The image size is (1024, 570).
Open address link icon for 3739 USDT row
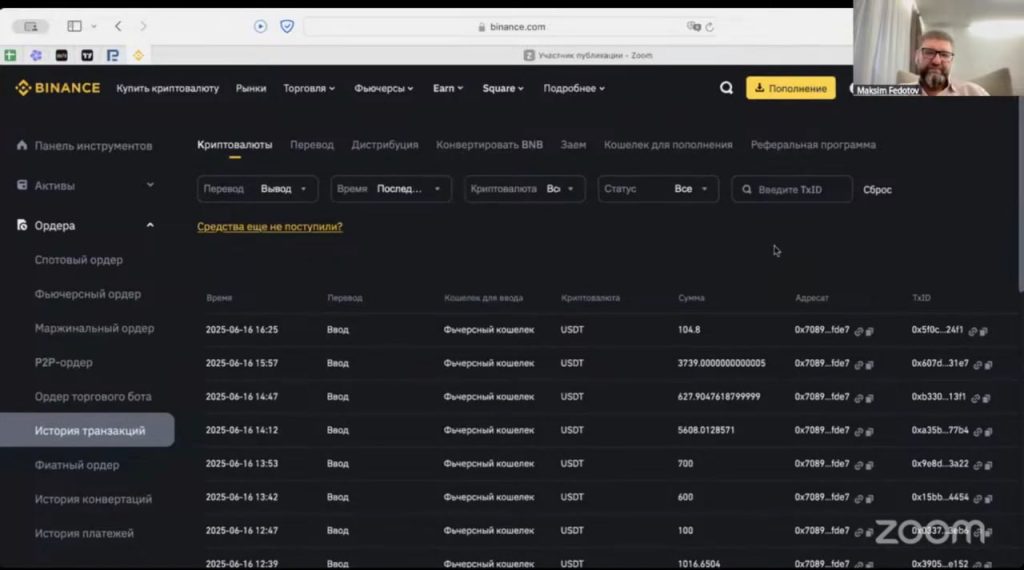pyautogui.click(x=857, y=365)
